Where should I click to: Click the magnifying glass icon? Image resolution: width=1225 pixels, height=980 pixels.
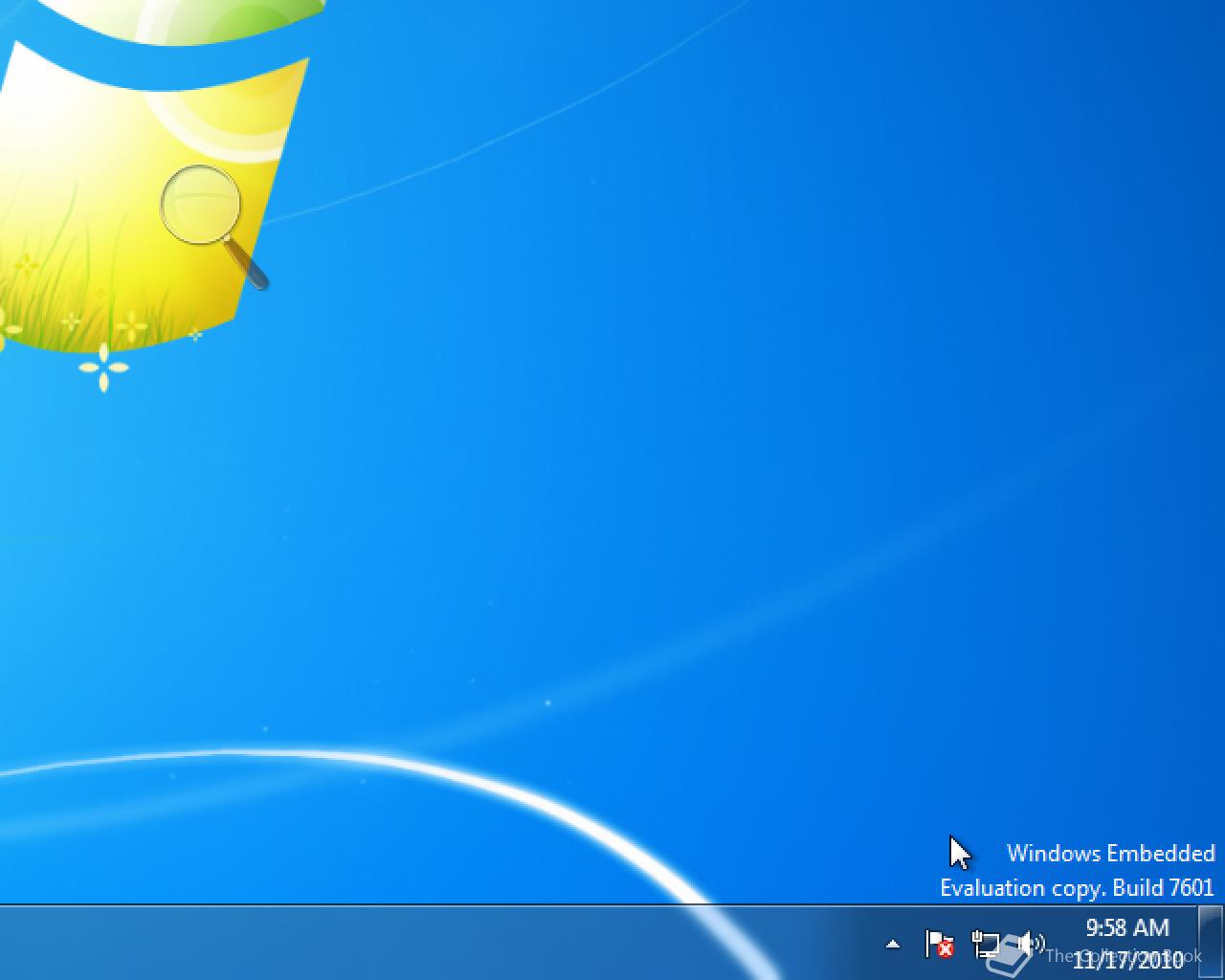click(x=214, y=227)
